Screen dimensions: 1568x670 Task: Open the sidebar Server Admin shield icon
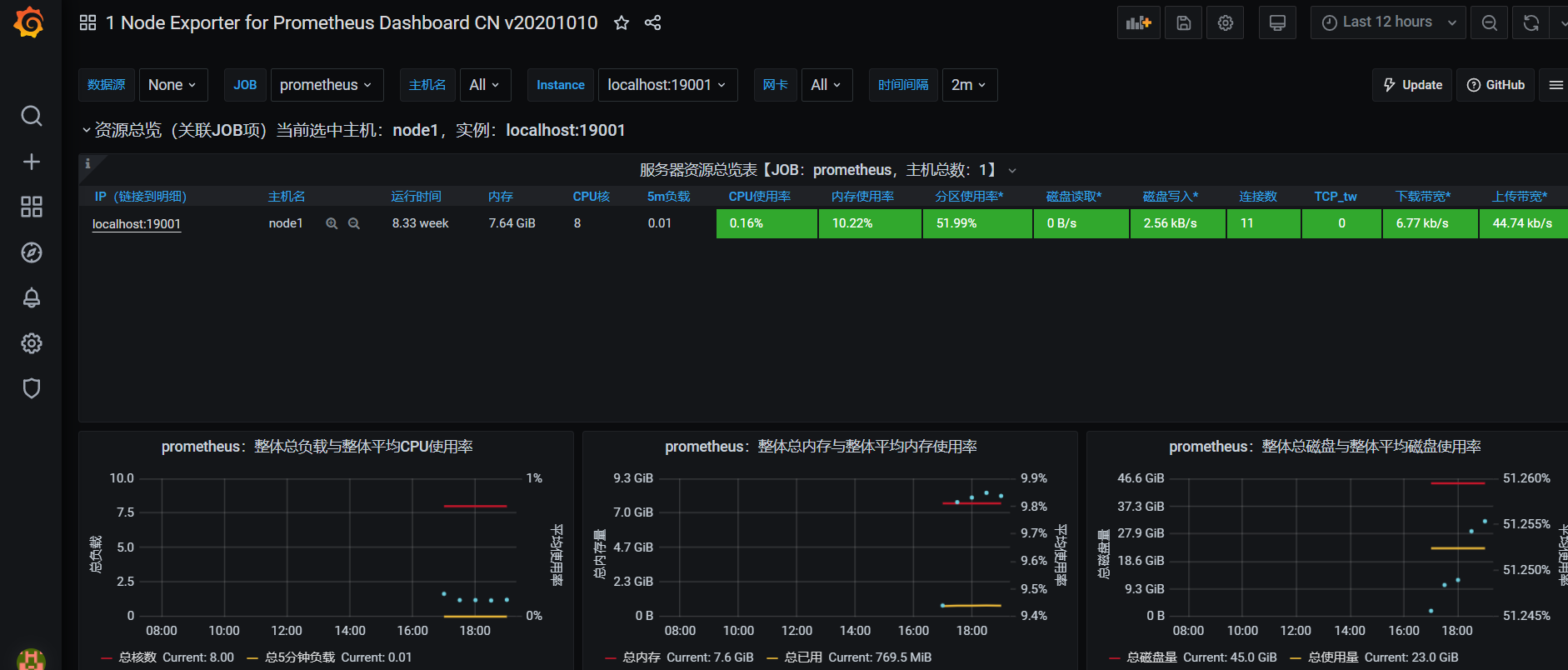[31, 388]
